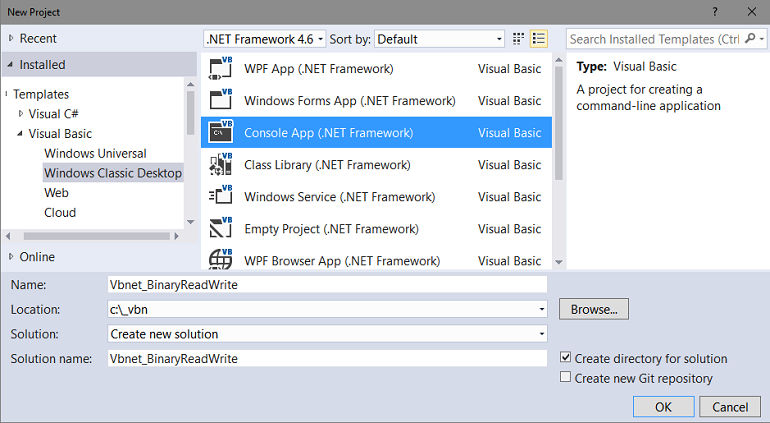Screen dimensions: 770x423
Task: Click the Cancel button
Action: (730, 407)
